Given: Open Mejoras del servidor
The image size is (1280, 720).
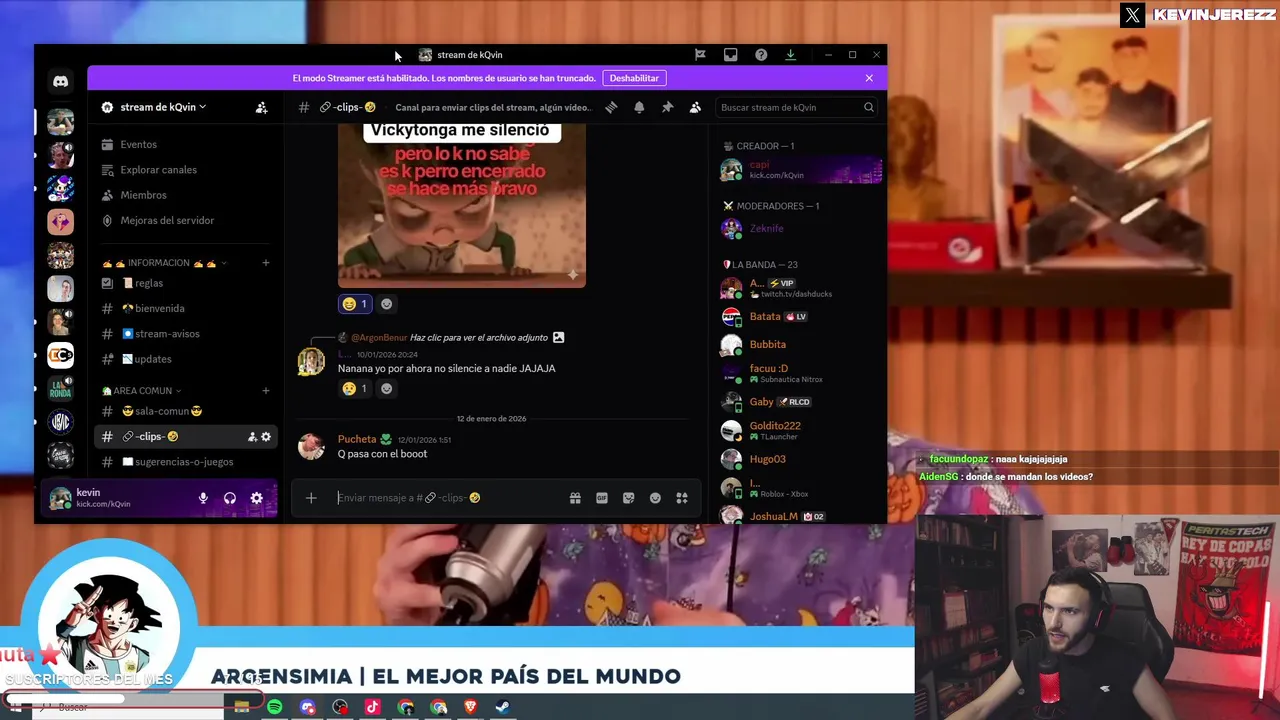Looking at the screenshot, I should [185, 220].
